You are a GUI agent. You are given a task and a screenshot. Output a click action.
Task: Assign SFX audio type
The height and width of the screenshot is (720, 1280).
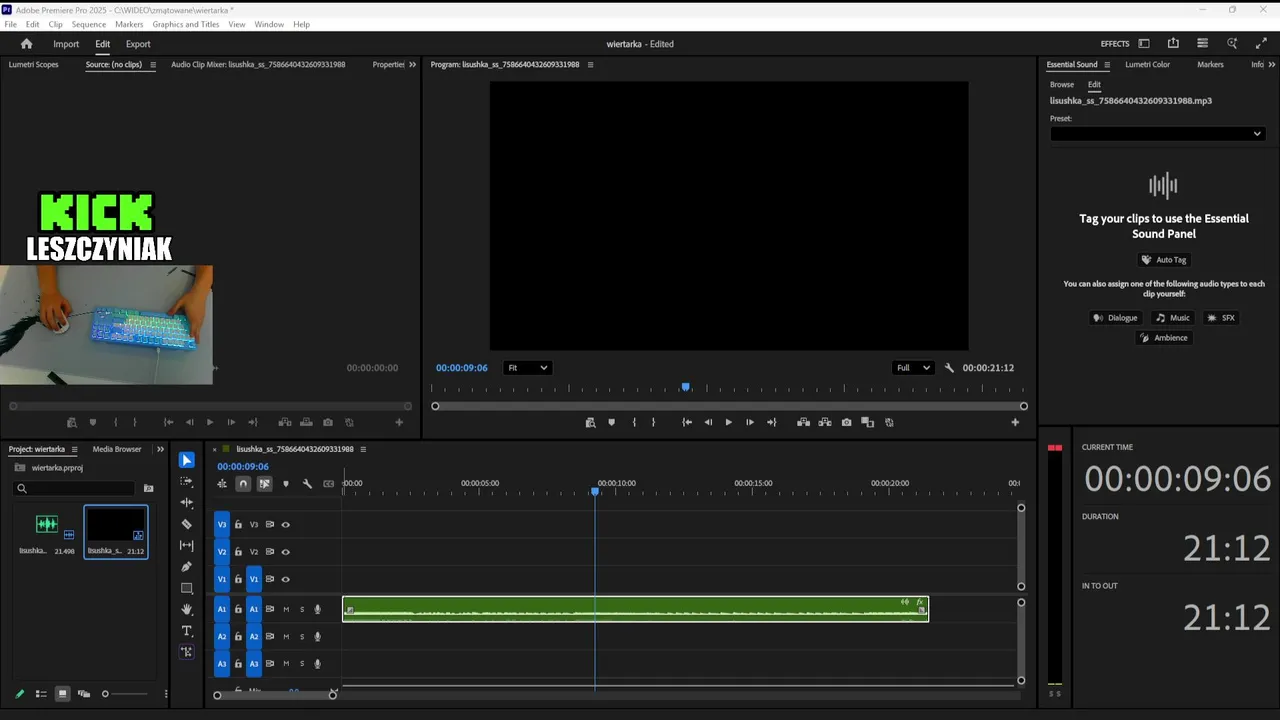(x=1221, y=318)
